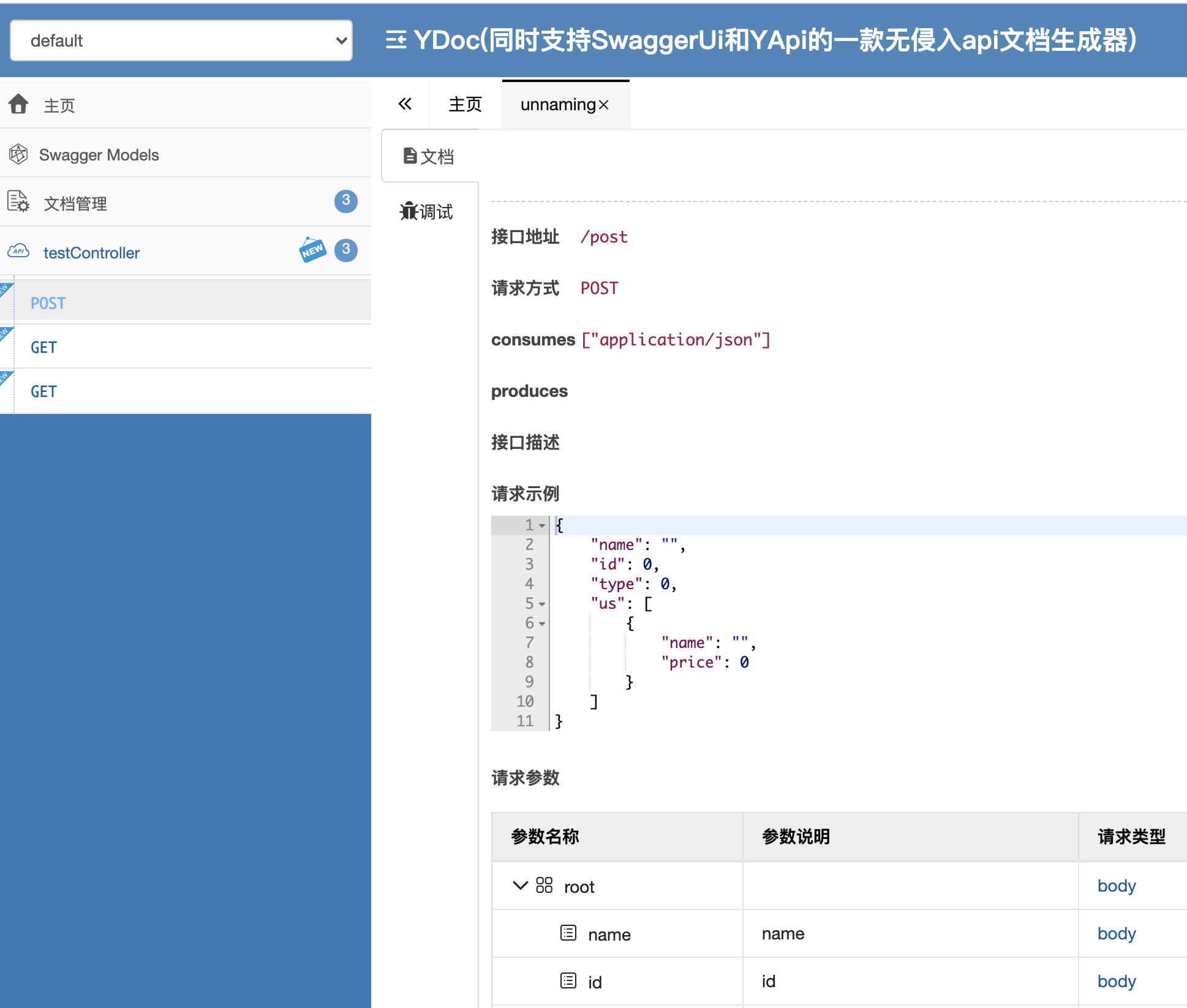Click the home icon beside 主页
1187x1008 pixels.
tap(18, 105)
